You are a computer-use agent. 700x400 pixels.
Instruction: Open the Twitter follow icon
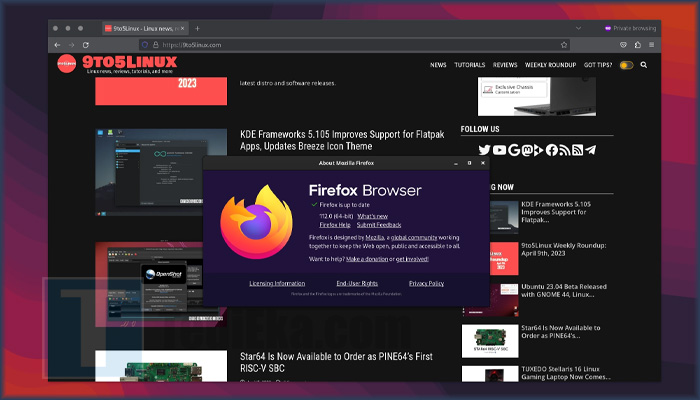pyautogui.click(x=484, y=150)
